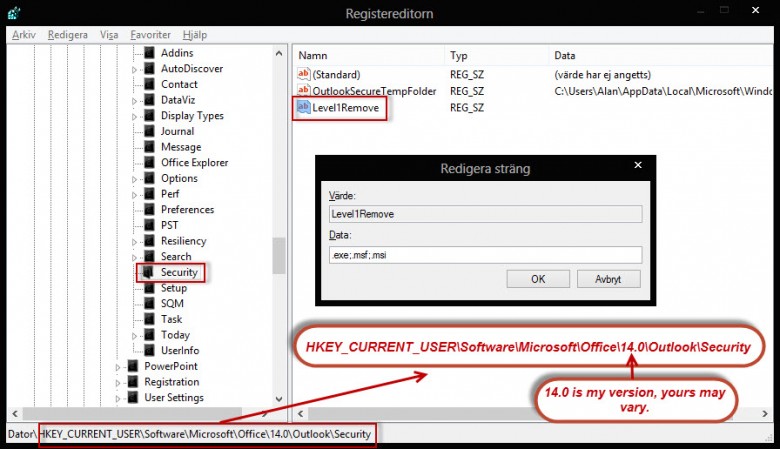Open the Hjälp menu
The height and width of the screenshot is (449, 780).
pyautogui.click(x=195, y=35)
